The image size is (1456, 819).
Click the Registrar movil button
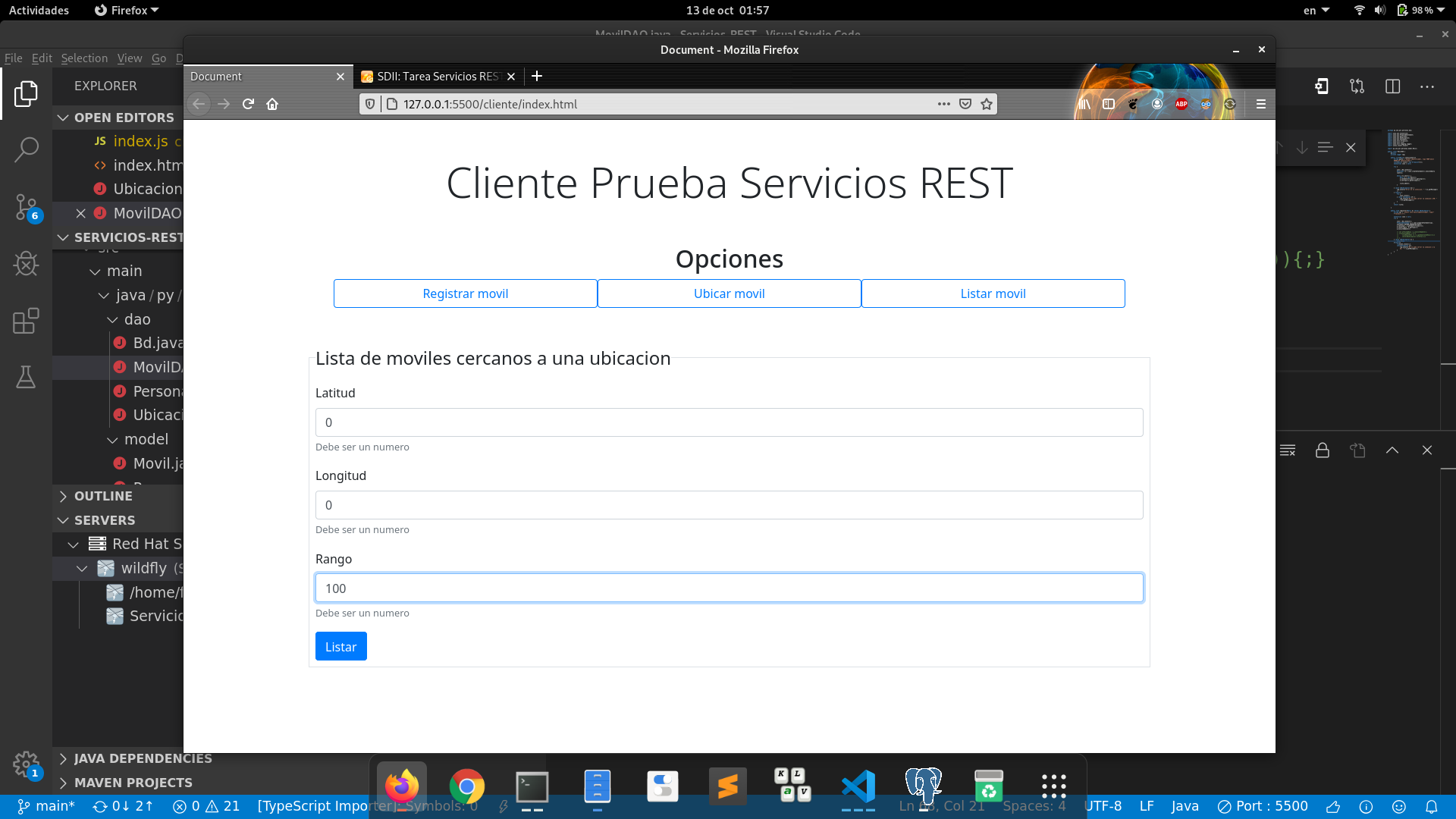point(465,293)
